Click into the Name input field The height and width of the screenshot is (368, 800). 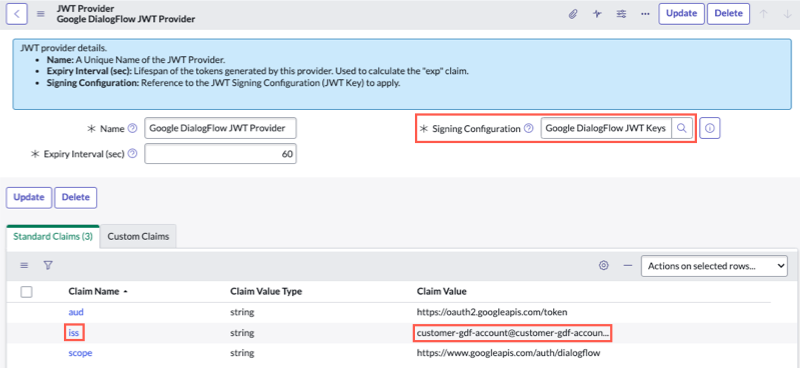(220, 129)
